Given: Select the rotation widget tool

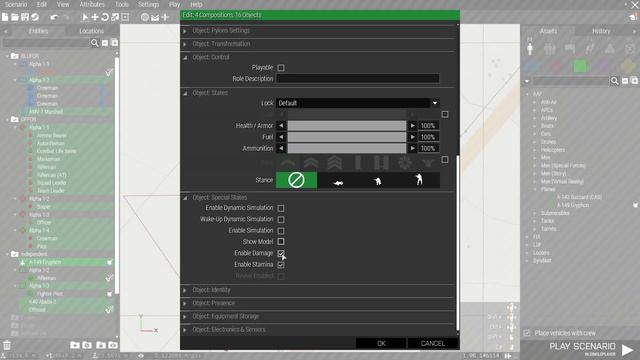Looking at the screenshot, I should 105,17.
